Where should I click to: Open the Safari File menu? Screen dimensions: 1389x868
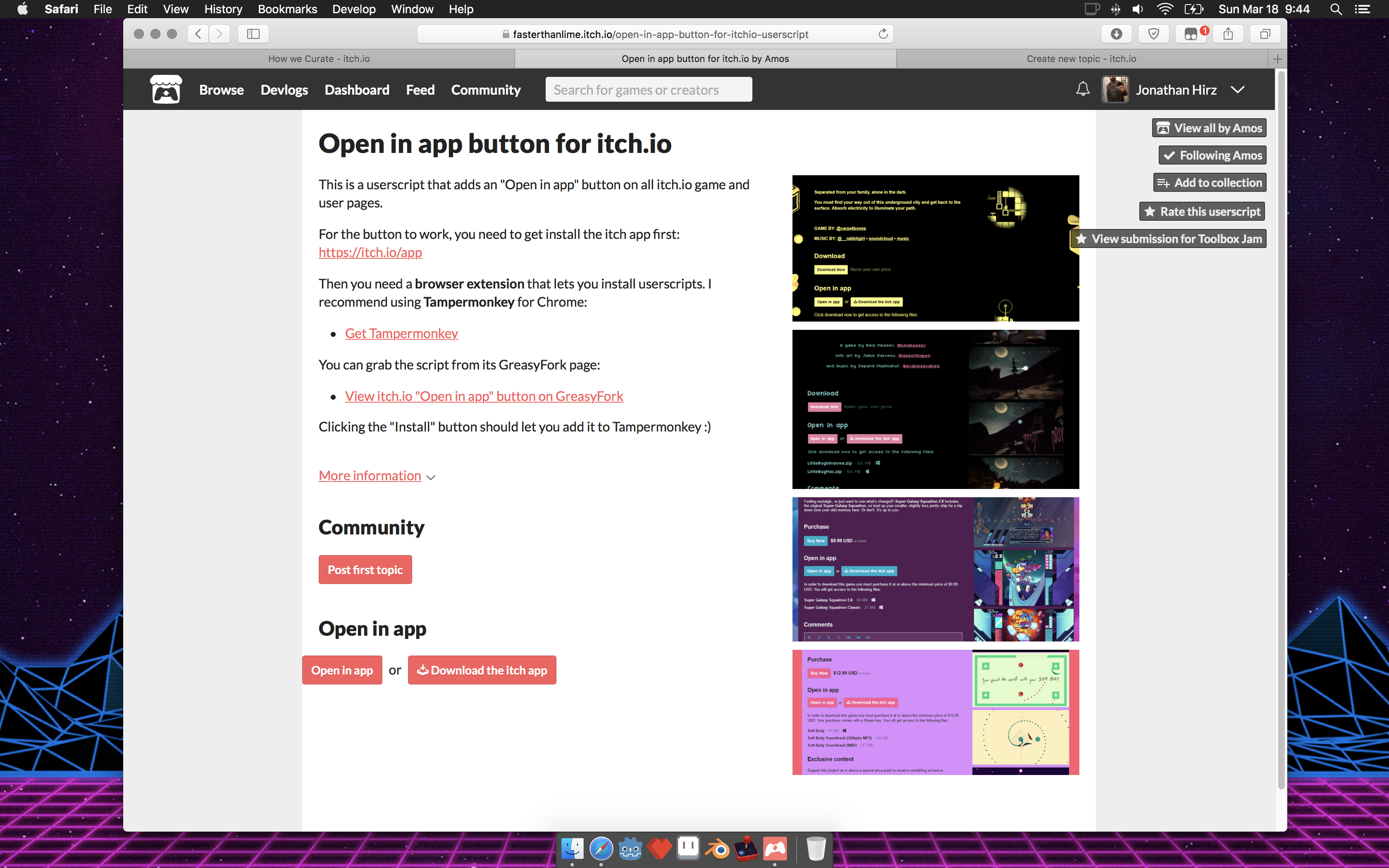[x=103, y=9]
